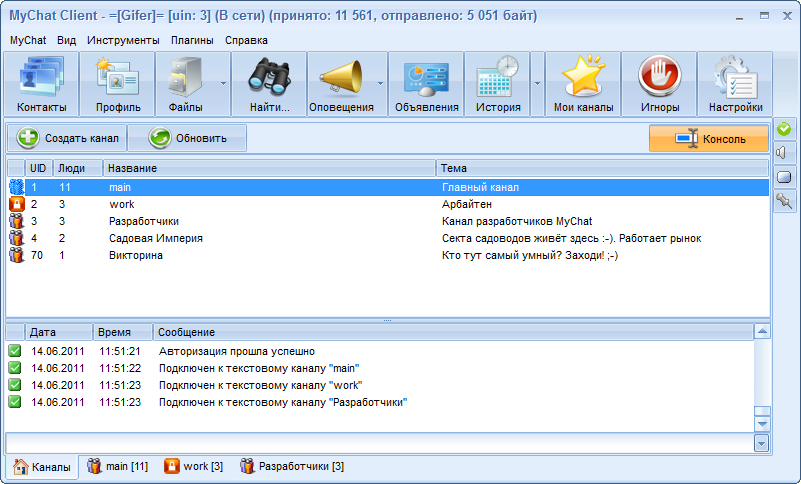This screenshot has height=484, width=801.
Task: Sort channels by Название column header
Action: pos(269,168)
